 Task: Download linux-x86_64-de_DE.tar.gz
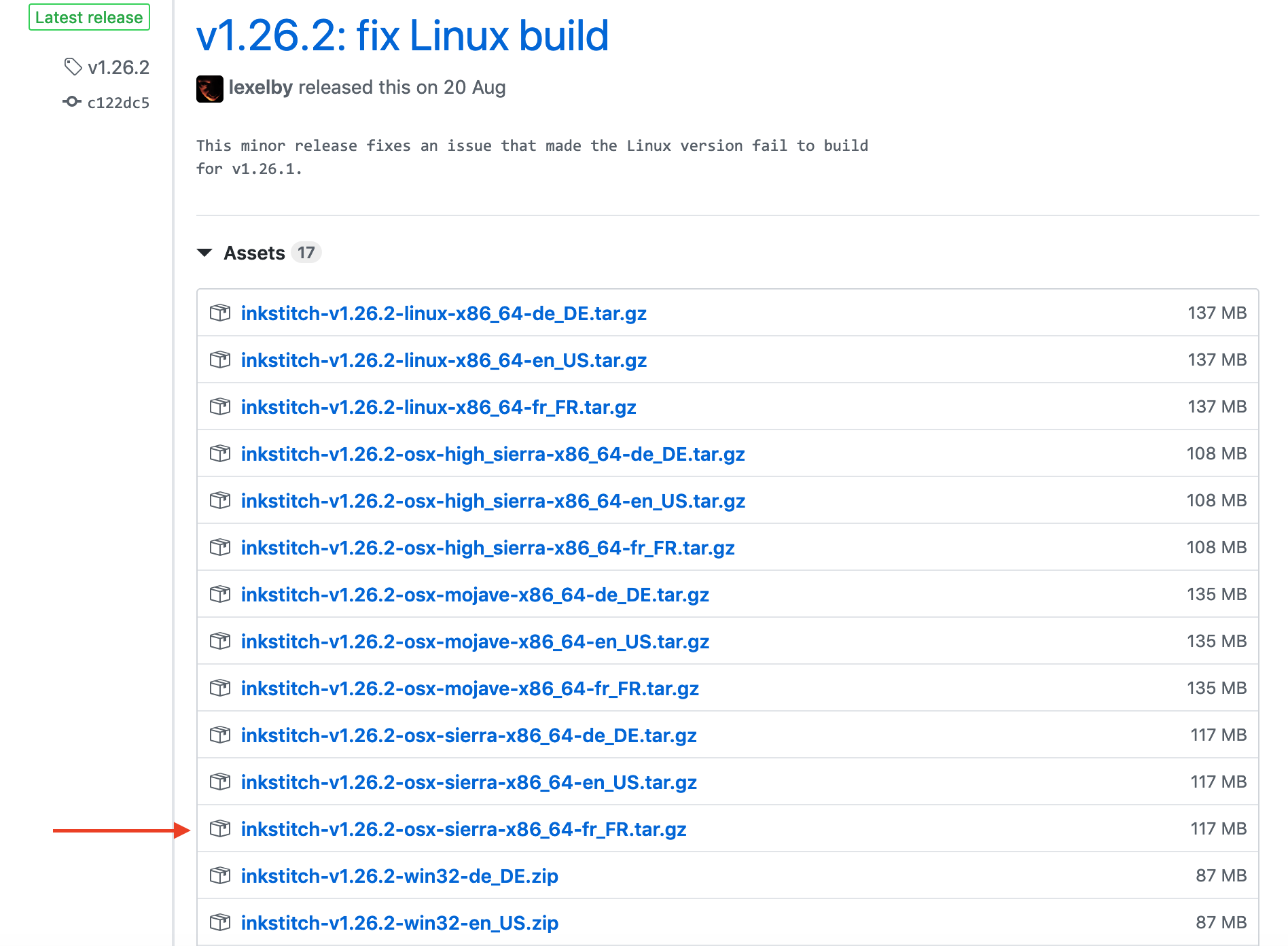tap(444, 313)
